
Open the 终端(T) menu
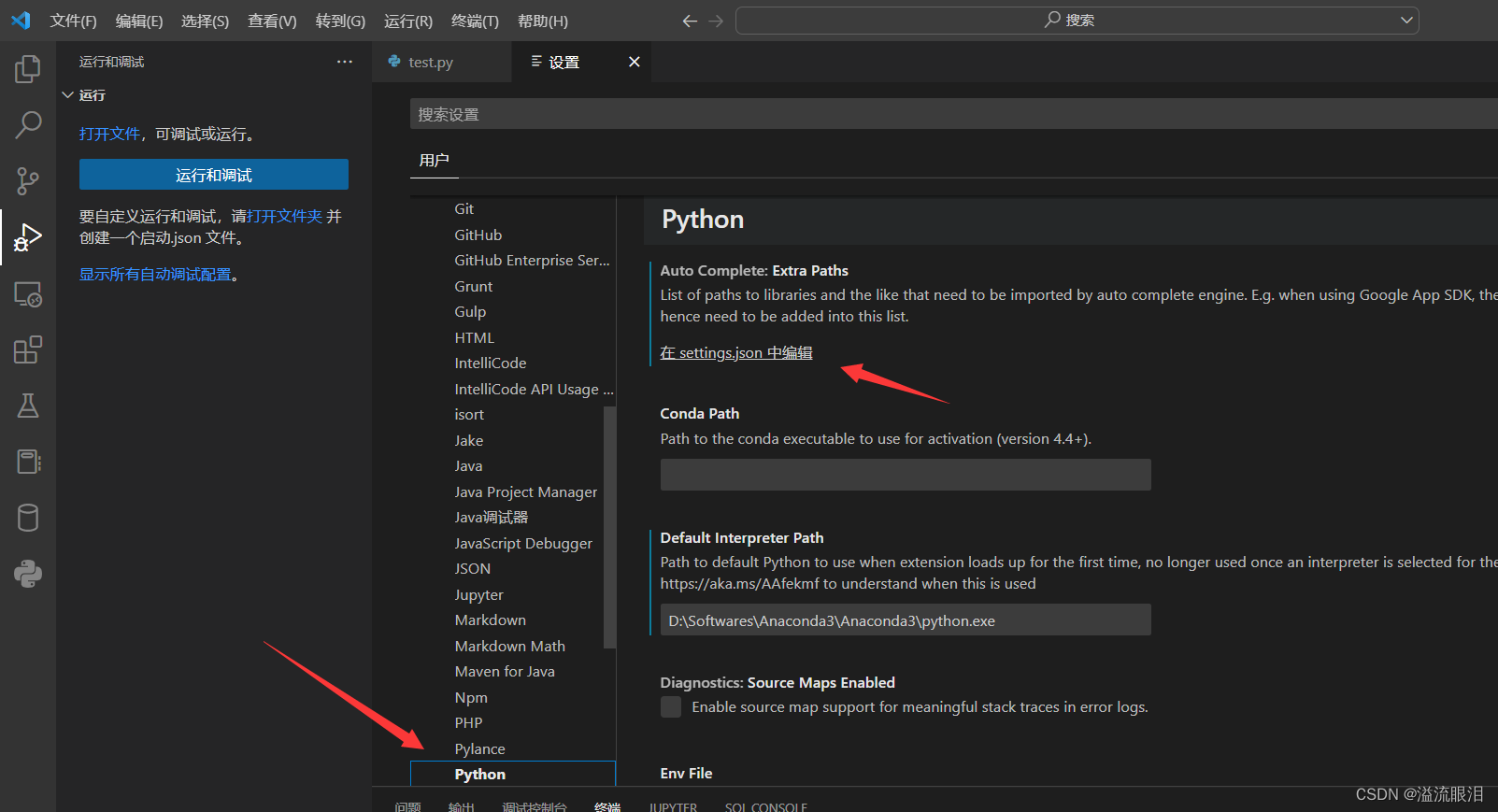click(x=475, y=21)
